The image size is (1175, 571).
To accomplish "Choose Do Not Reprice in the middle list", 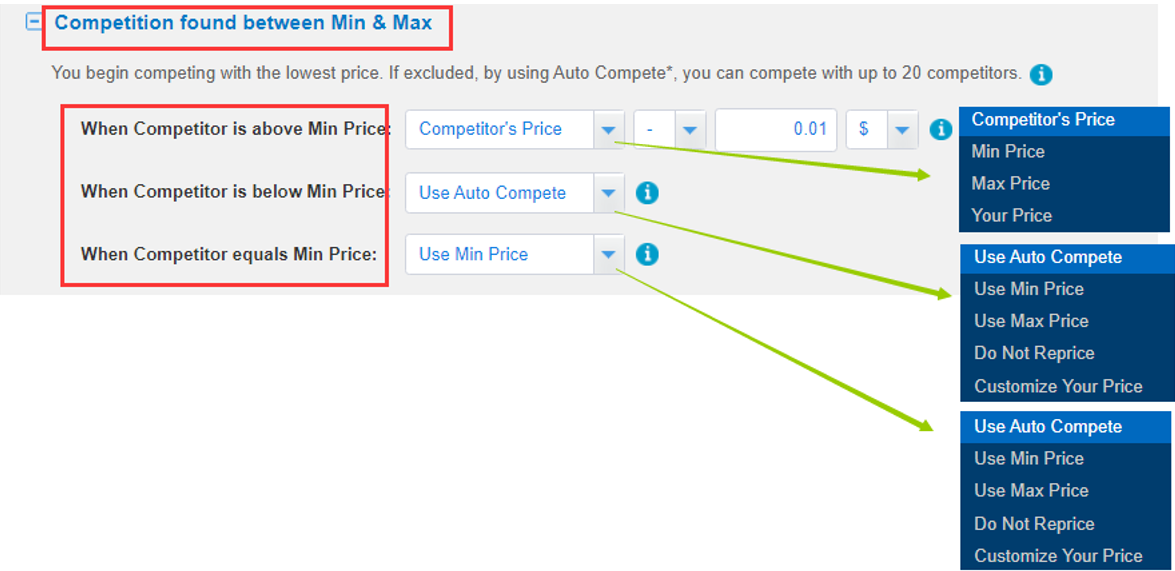I will coord(1034,353).
